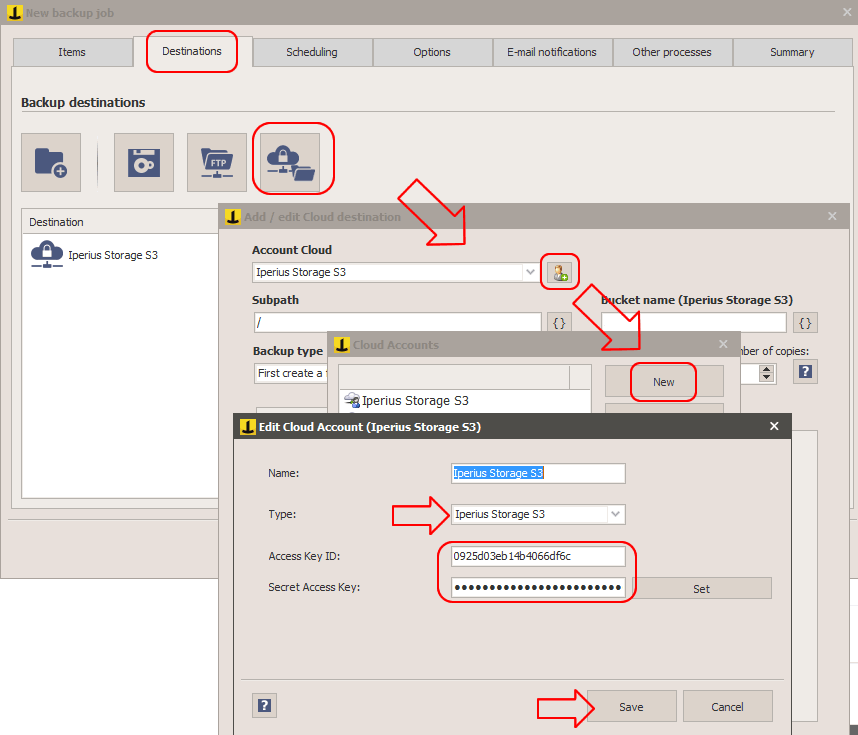Click the help icon in Edit Cloud Account dialog

pyautogui.click(x=264, y=705)
